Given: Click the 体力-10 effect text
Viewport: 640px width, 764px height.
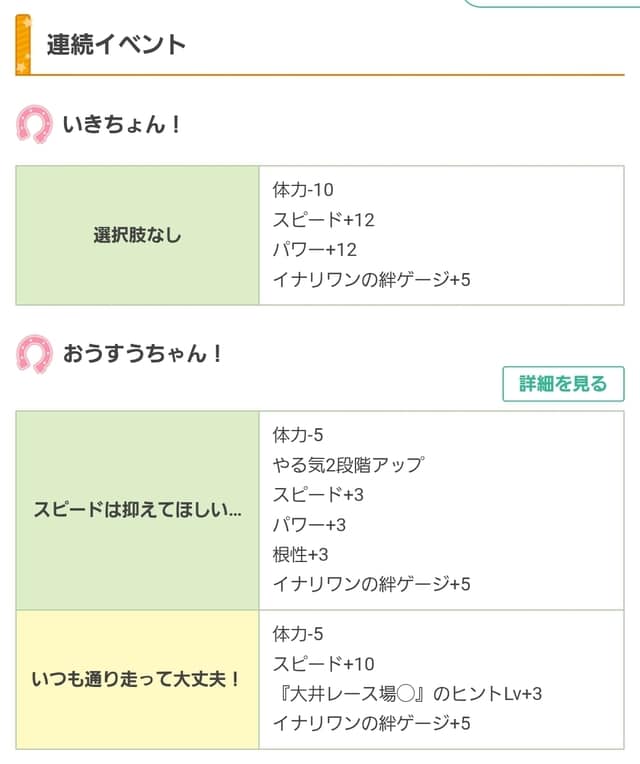Looking at the screenshot, I should [302, 190].
